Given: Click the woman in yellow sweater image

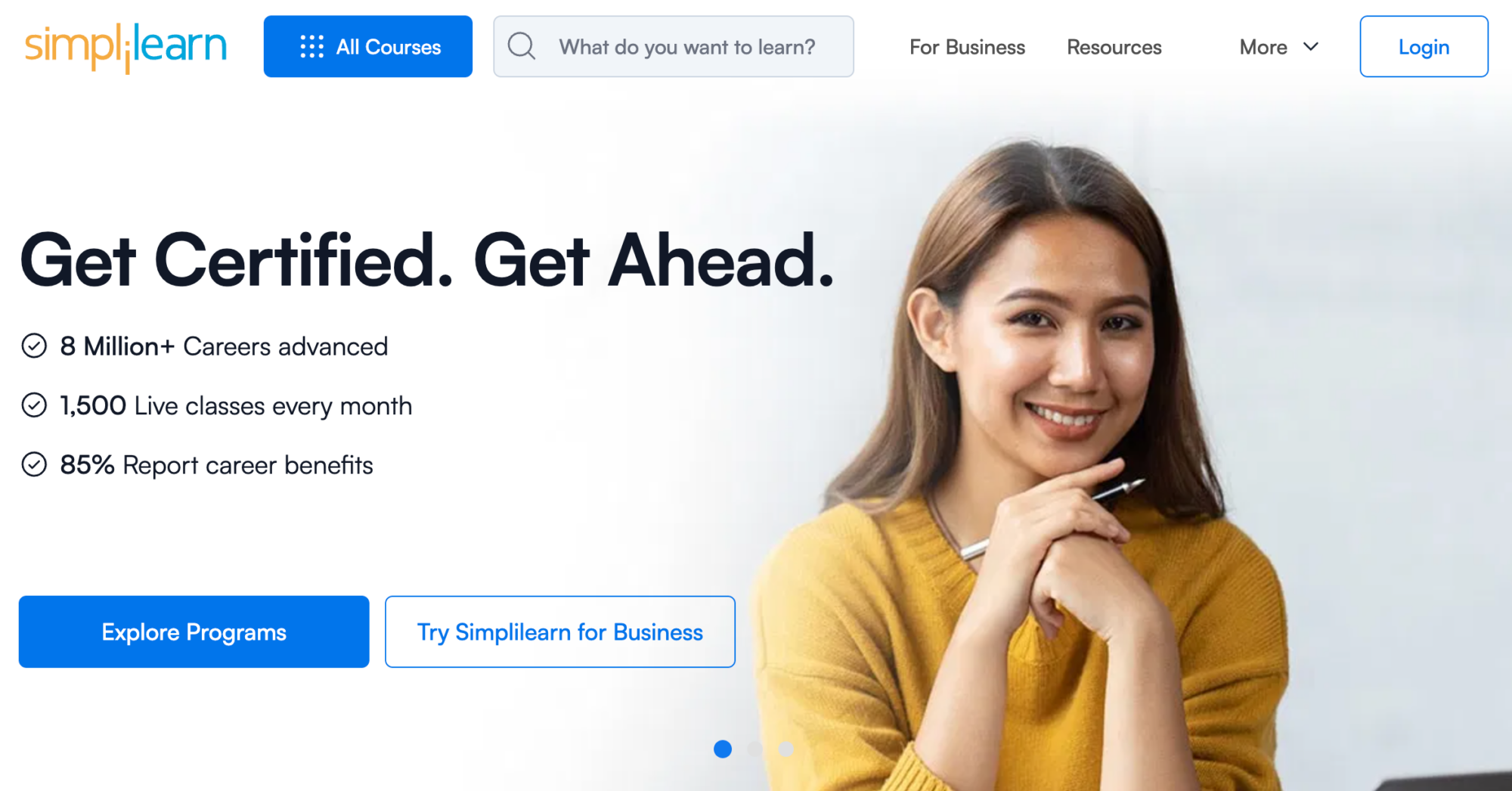Looking at the screenshot, I should 1058,469.
